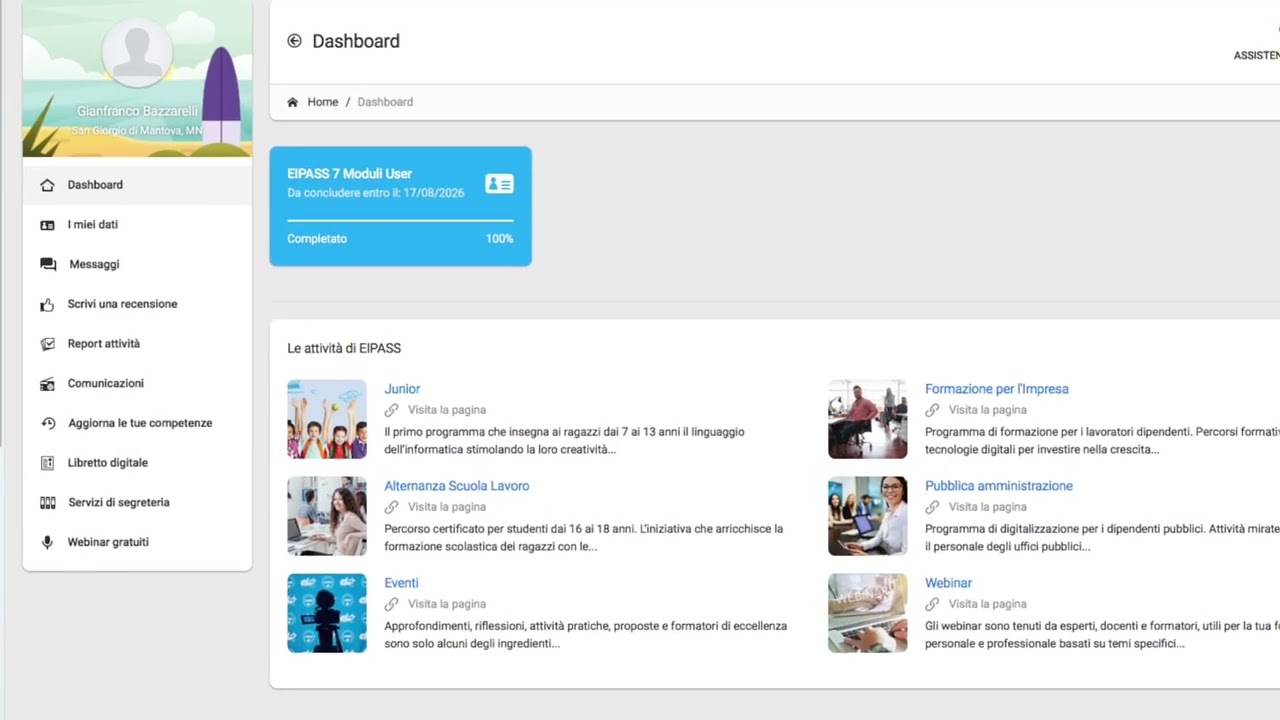Click the Messaggi chat bubble icon
Screen dimensions: 1280x720
coord(48,265)
